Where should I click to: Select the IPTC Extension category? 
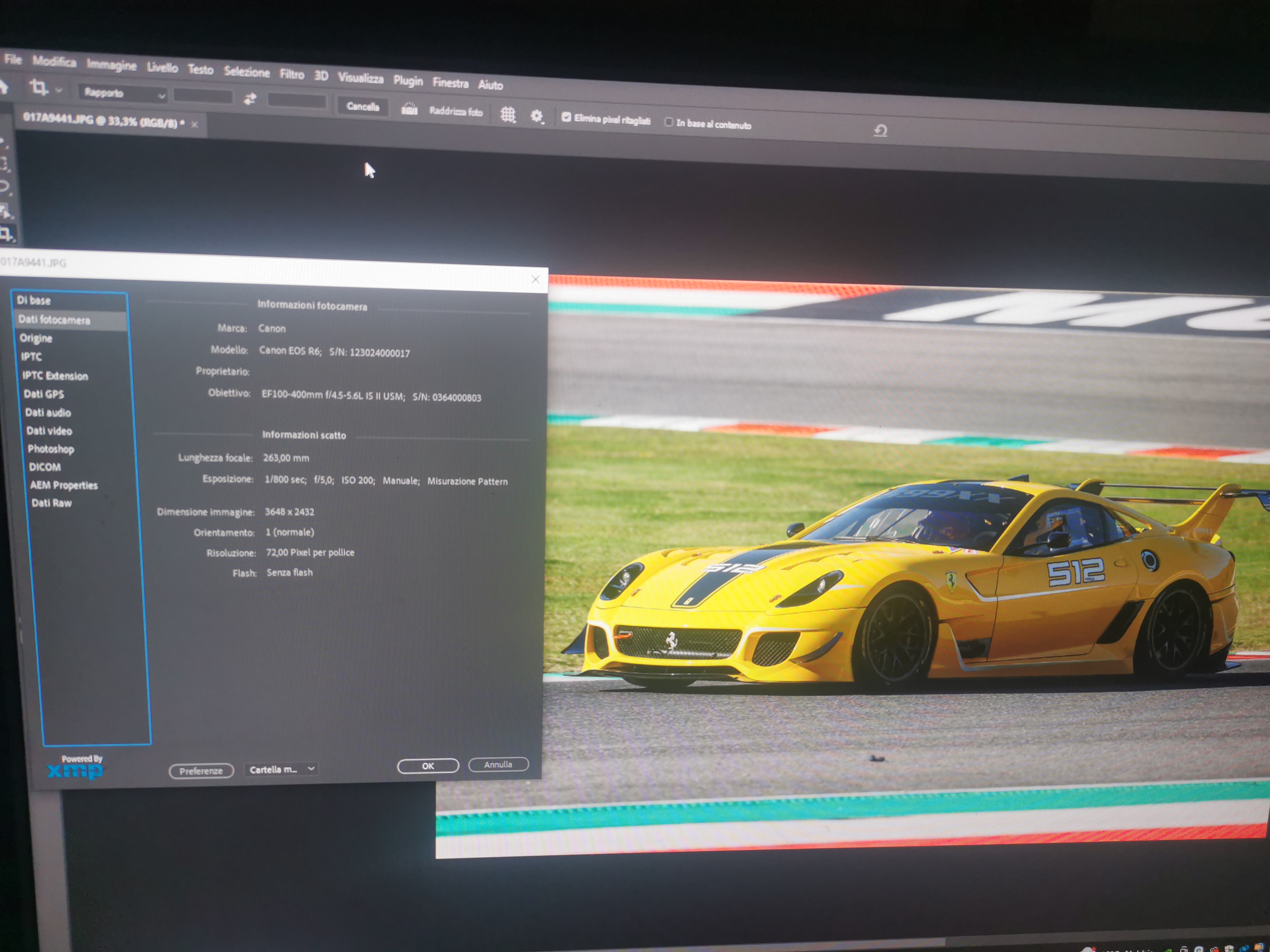pyautogui.click(x=55, y=376)
